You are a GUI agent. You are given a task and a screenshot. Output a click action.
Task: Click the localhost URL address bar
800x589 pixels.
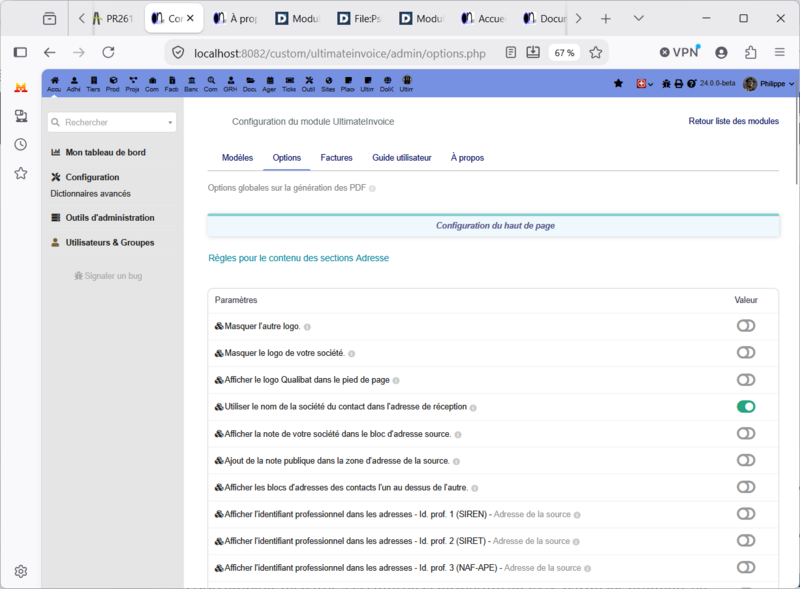pyautogui.click(x=339, y=53)
